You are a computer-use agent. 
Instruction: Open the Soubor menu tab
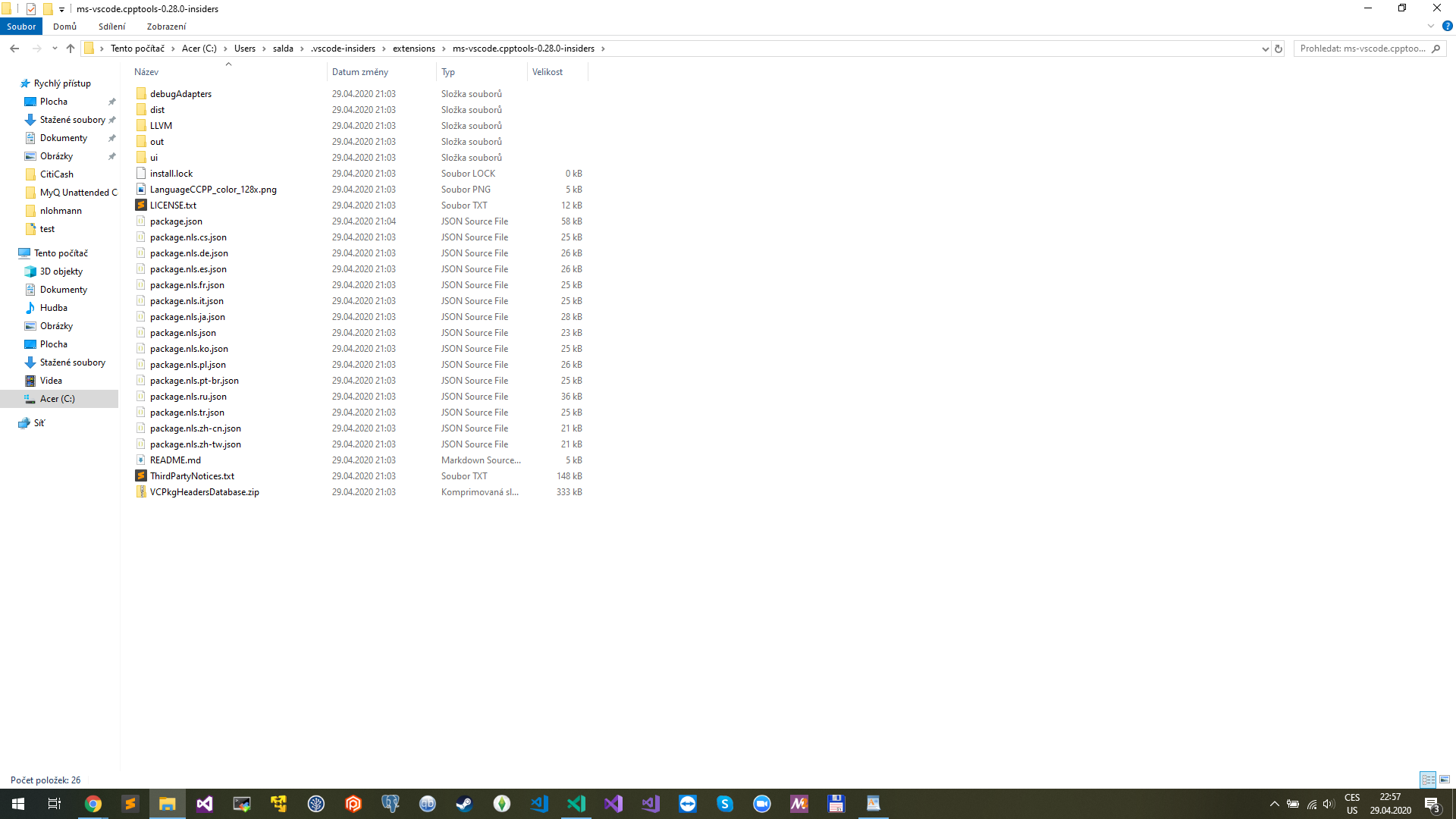pos(21,27)
